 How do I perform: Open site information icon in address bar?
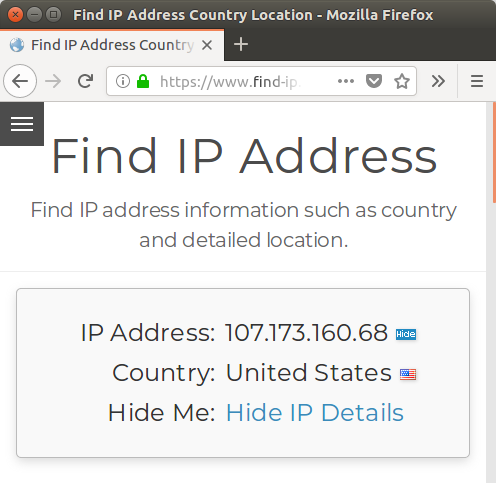click(x=123, y=81)
